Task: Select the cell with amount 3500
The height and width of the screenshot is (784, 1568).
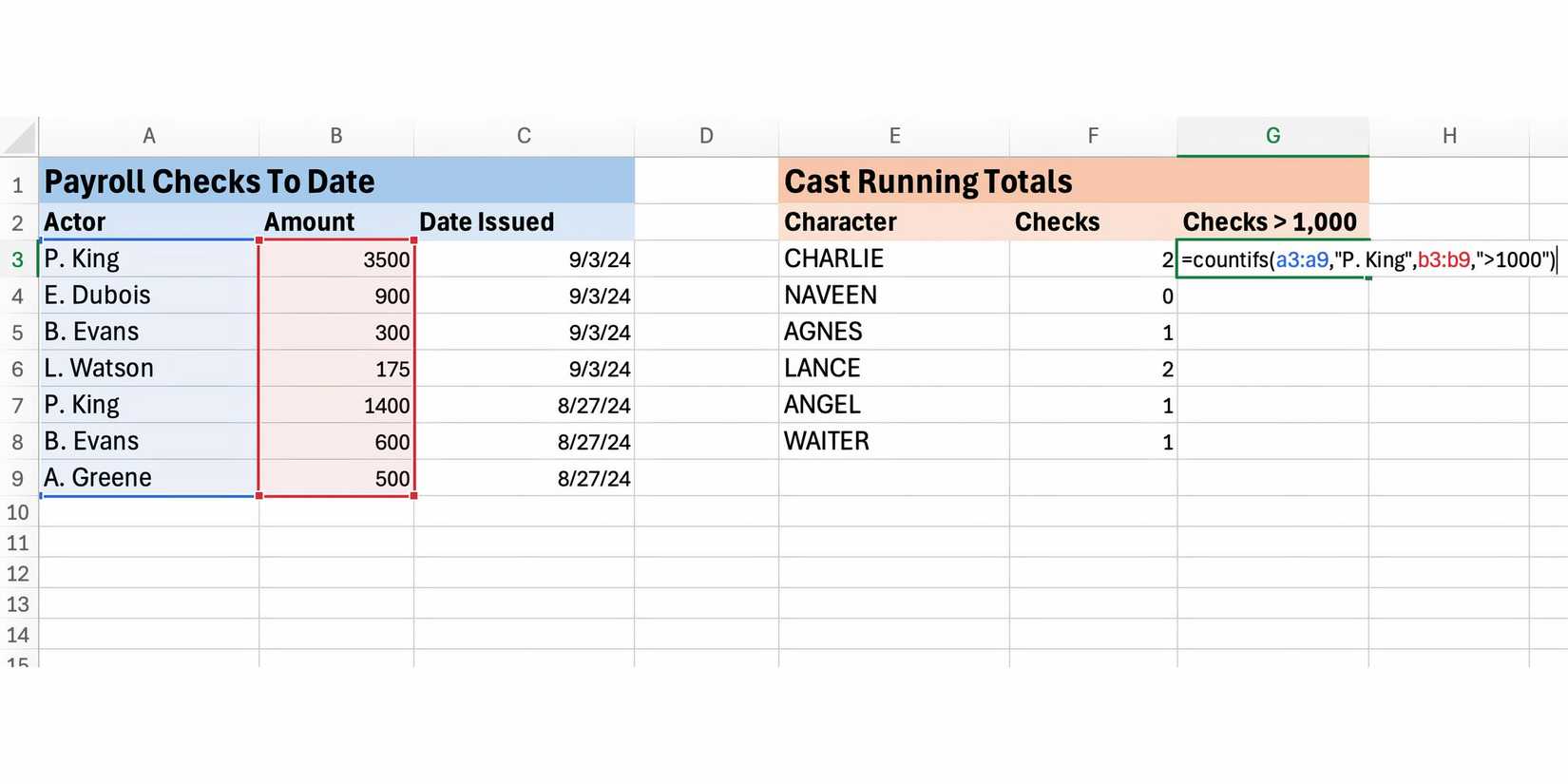Action: point(336,259)
